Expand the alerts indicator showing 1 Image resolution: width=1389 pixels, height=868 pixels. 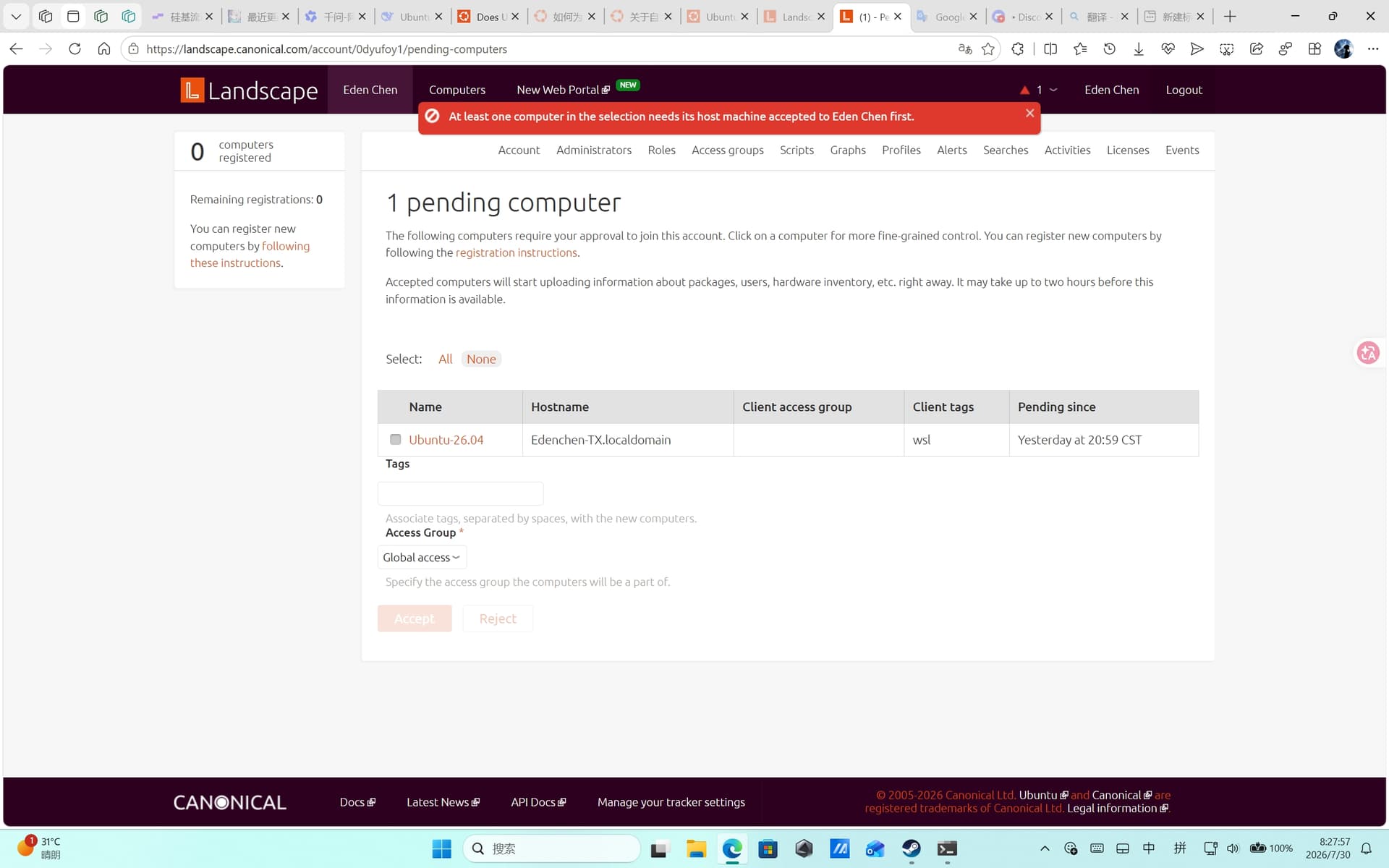click(1039, 90)
